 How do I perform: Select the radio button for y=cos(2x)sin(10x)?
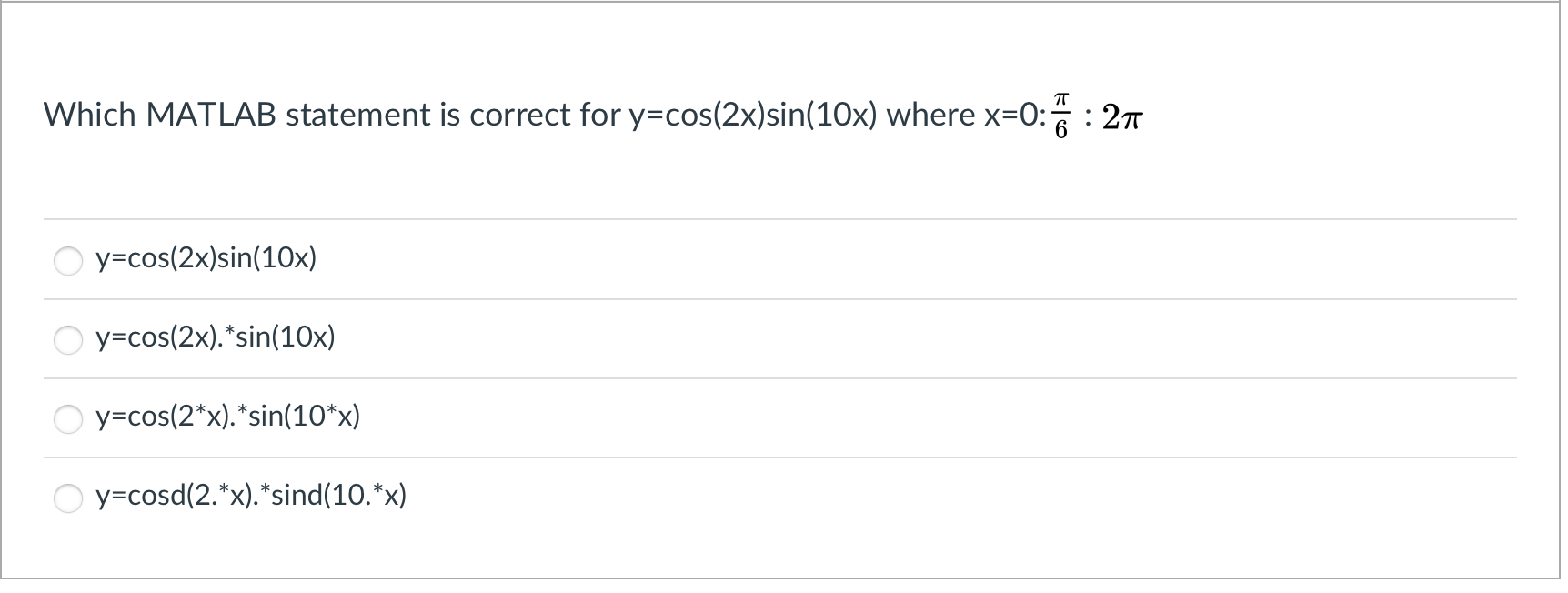coord(68,261)
